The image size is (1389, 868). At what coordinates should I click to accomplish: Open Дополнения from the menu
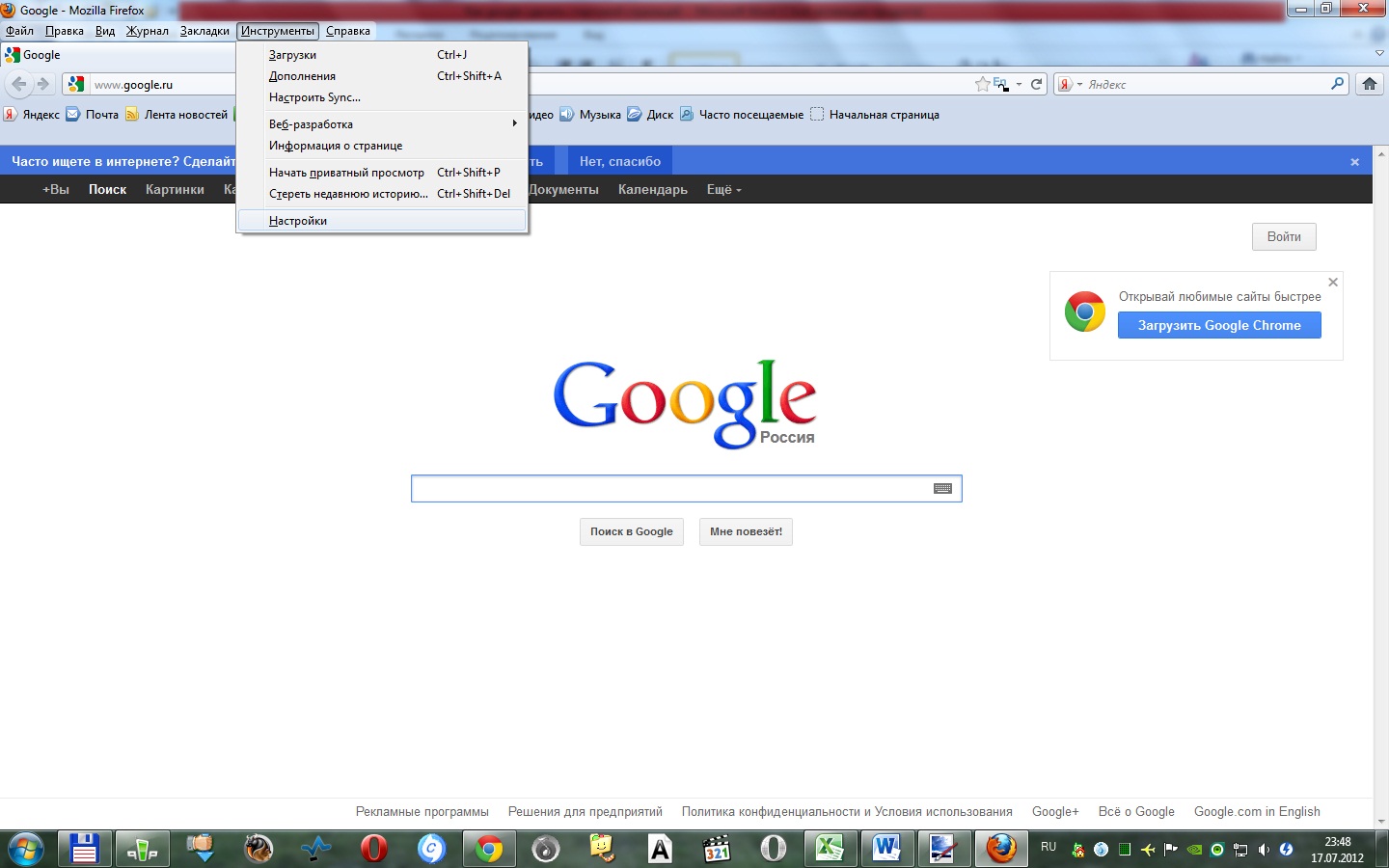[382, 76]
